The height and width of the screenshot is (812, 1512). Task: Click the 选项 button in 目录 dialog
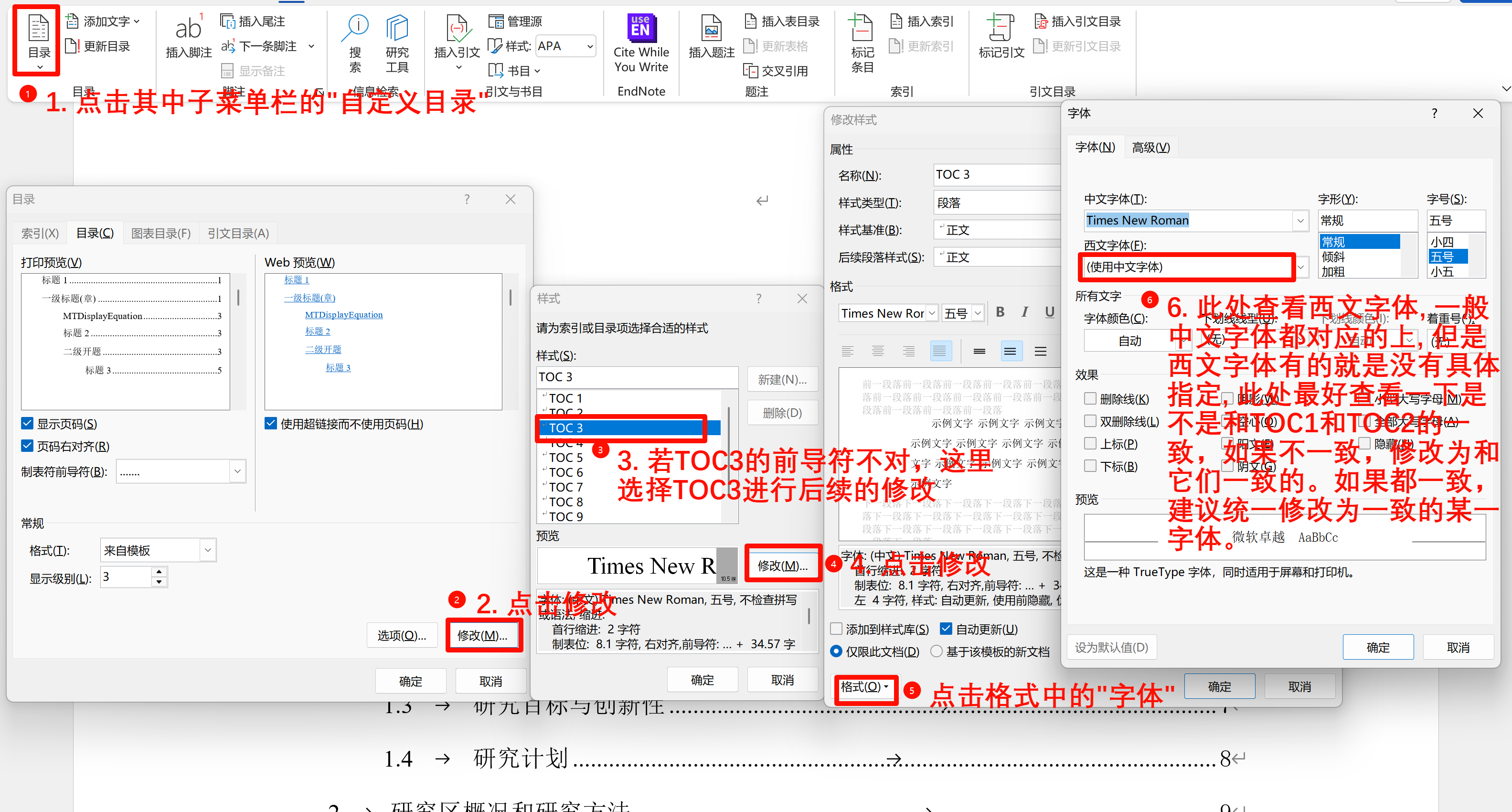[402, 635]
